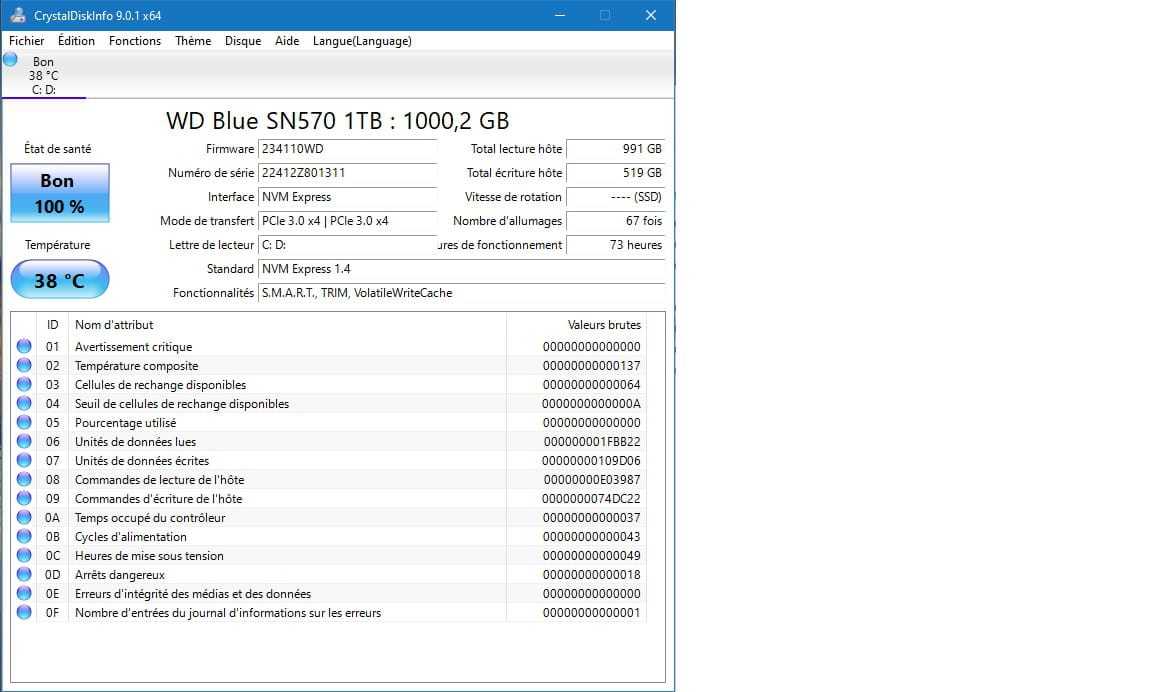The image size is (1152, 692).
Task: Click the Lettre de lecteur field C: D:
Action: 348,245
